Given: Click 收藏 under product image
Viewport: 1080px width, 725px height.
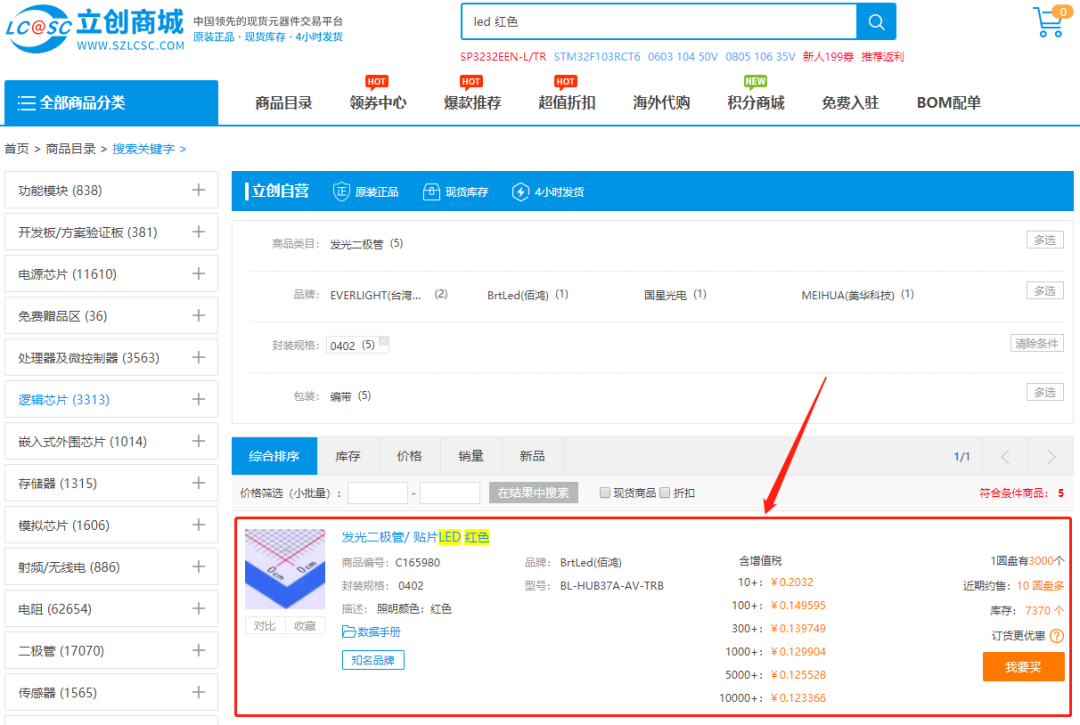Looking at the screenshot, I should click(x=304, y=625).
